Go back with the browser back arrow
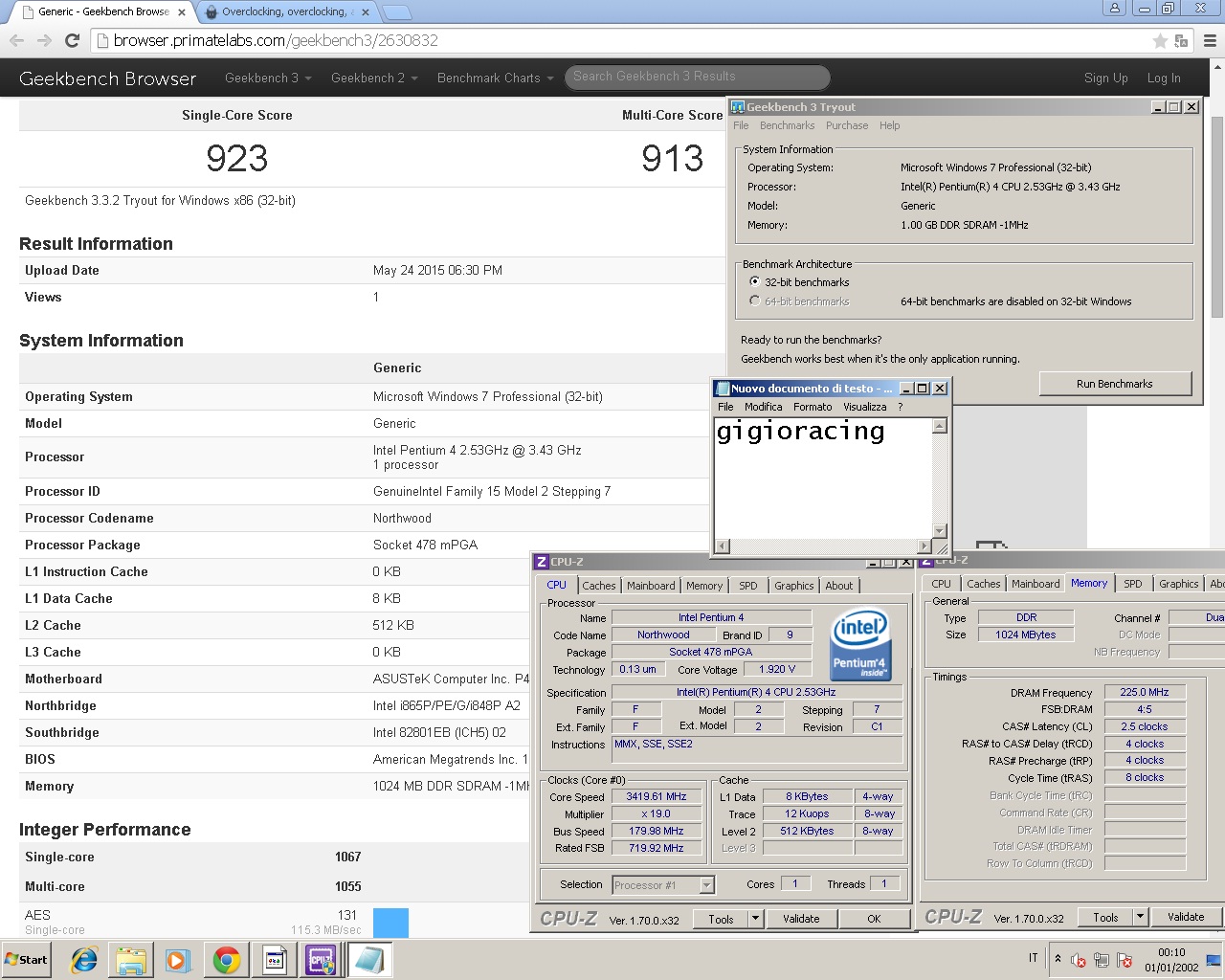Screen dimensions: 1225x980 16,40
